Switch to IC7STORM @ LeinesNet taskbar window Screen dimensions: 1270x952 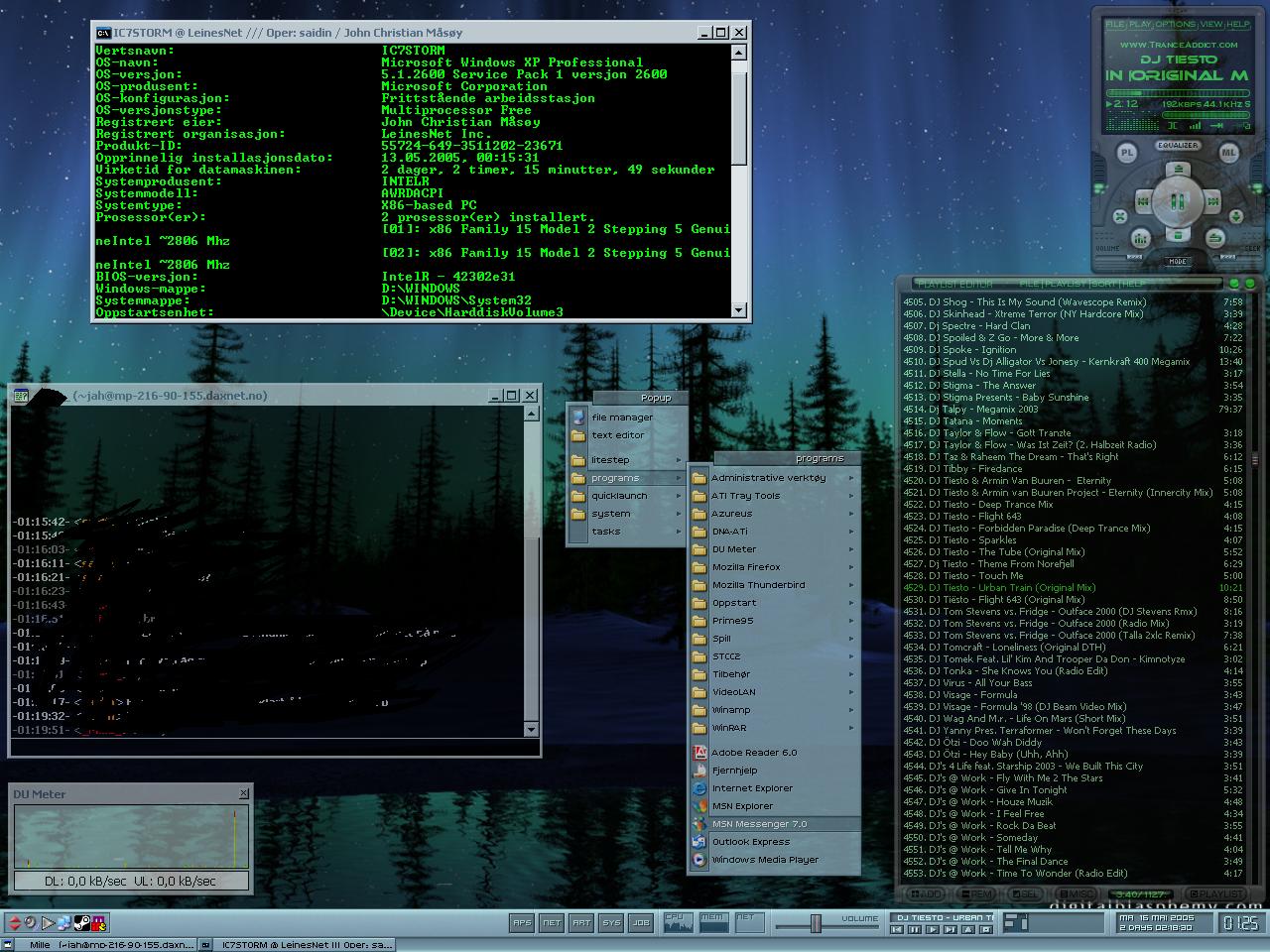click(x=297, y=945)
